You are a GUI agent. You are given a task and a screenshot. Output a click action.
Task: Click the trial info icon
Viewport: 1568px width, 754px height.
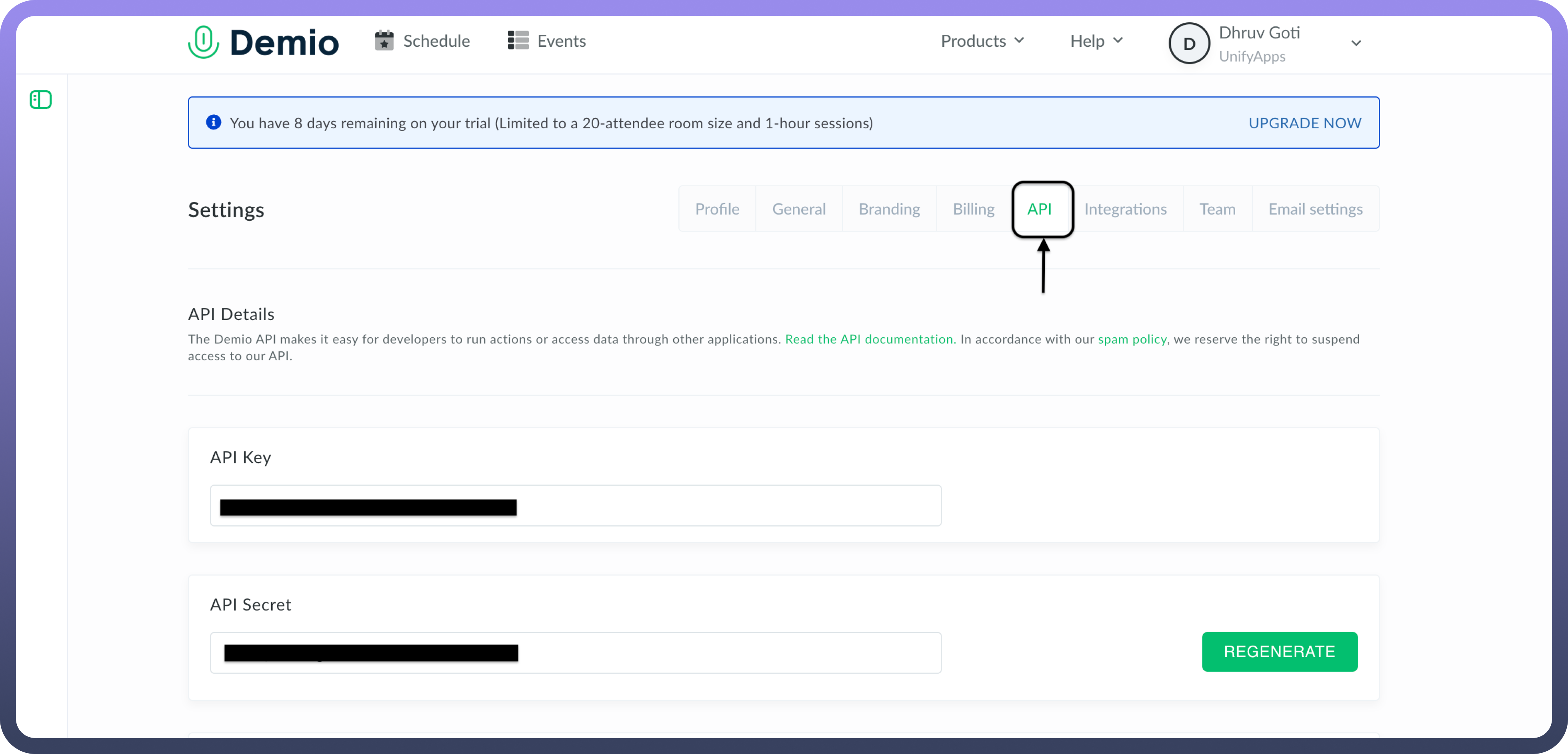(214, 122)
